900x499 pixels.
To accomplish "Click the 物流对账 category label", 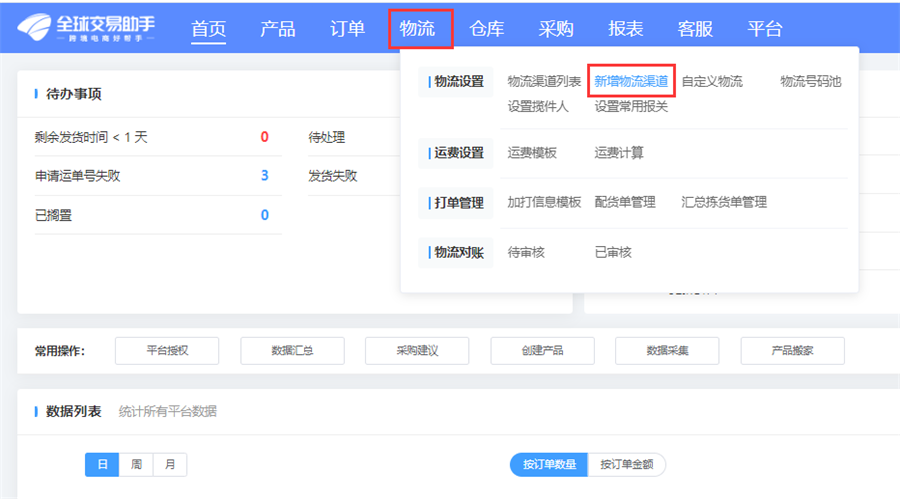I will (456, 253).
